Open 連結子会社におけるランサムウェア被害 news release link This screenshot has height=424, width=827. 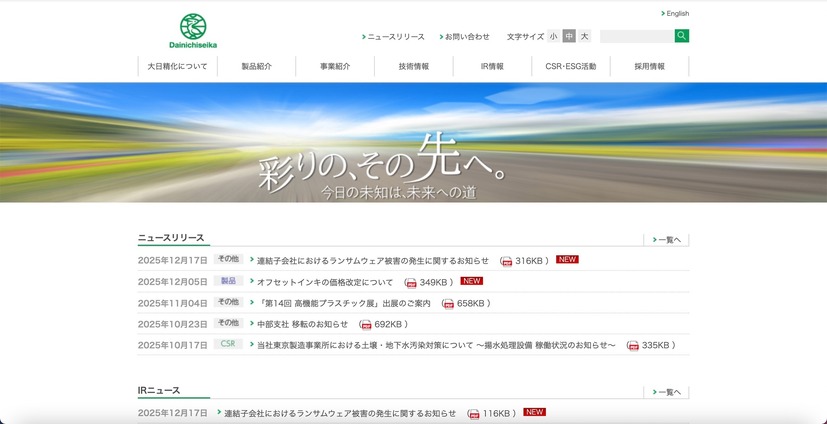tap(372, 261)
